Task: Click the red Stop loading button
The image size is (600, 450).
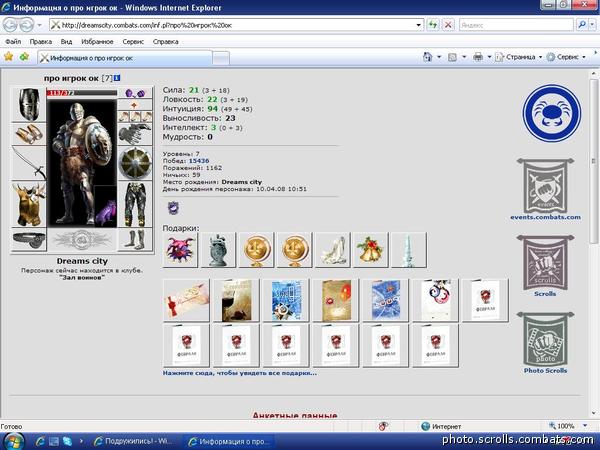Action: pyautogui.click(x=448, y=25)
